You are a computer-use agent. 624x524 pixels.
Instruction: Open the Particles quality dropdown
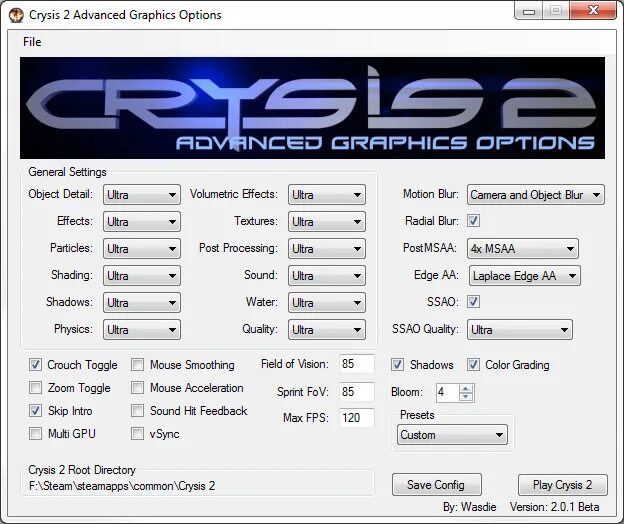(142, 249)
